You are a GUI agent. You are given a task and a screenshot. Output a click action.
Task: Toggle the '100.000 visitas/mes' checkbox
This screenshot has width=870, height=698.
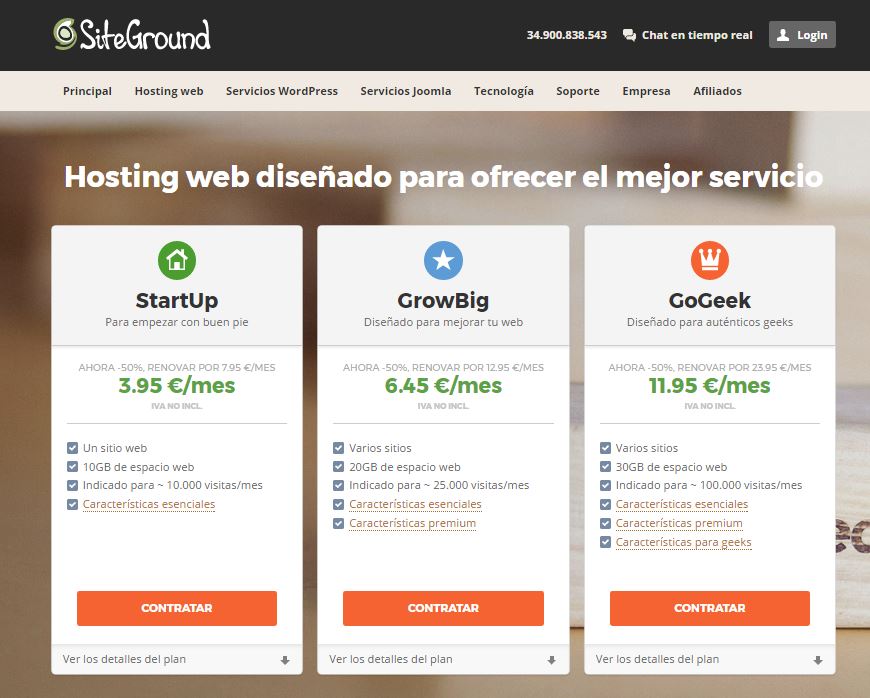click(605, 485)
